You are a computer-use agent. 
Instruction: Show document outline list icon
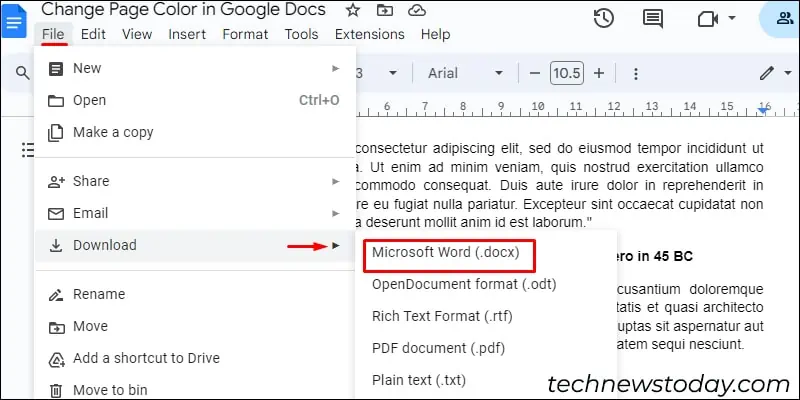point(28,150)
